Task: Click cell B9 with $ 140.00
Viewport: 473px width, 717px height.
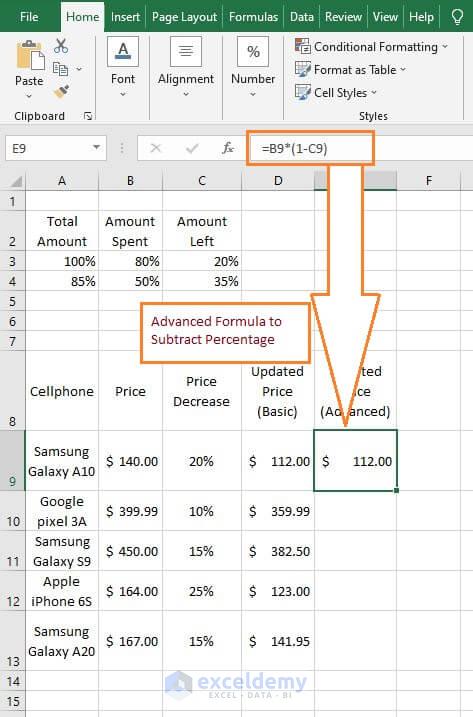Action: pyautogui.click(x=130, y=460)
